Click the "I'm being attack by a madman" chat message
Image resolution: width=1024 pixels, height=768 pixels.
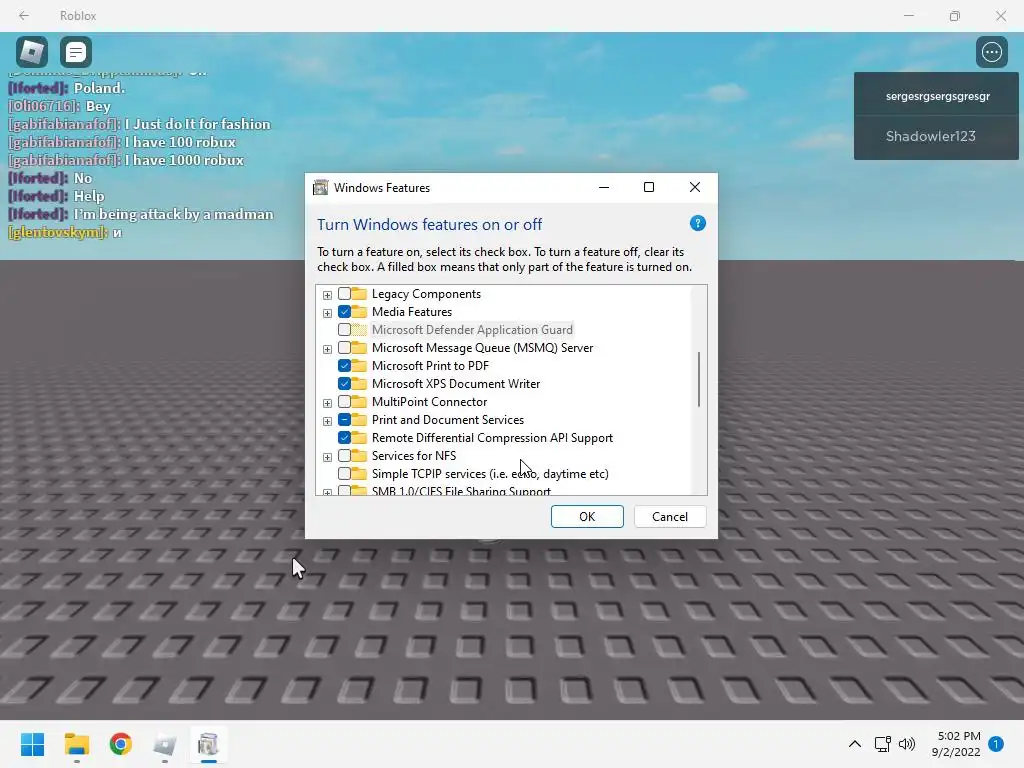(x=173, y=214)
